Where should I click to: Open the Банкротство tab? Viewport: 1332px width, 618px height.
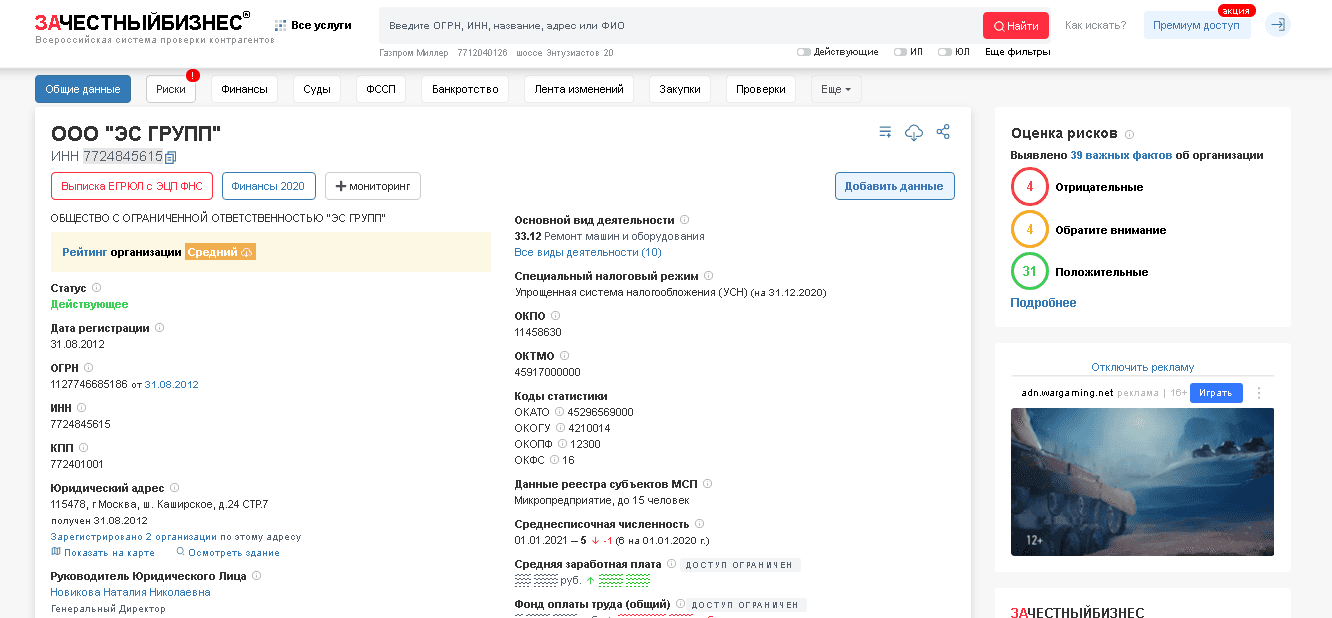pyautogui.click(x=465, y=89)
